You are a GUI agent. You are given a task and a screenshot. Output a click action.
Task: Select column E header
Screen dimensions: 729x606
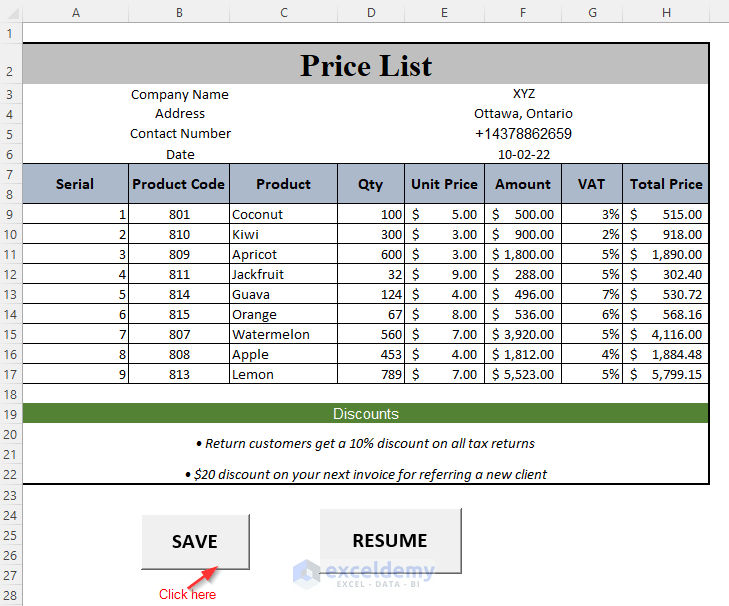(444, 13)
